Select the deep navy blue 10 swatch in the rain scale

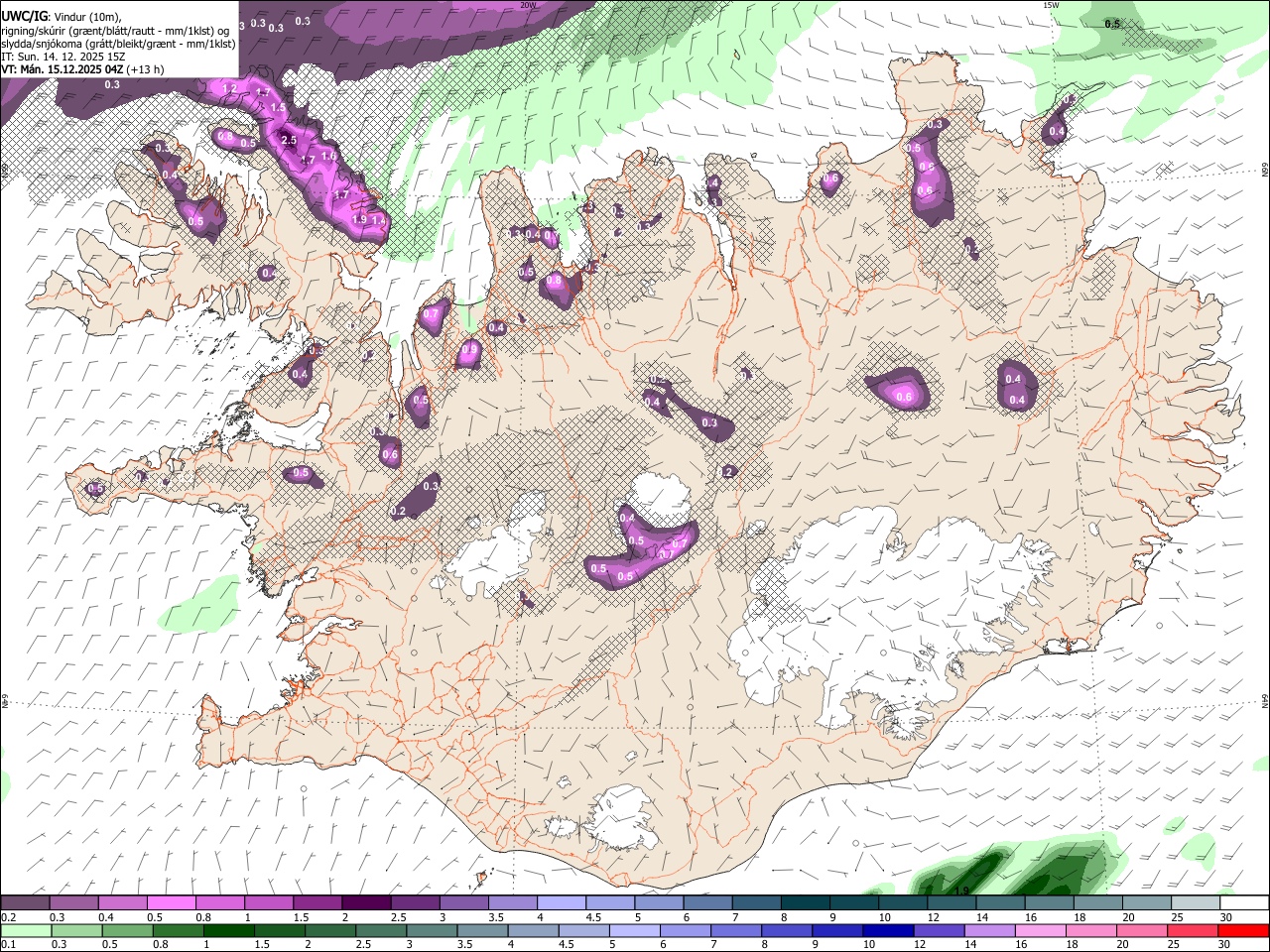coord(887,931)
